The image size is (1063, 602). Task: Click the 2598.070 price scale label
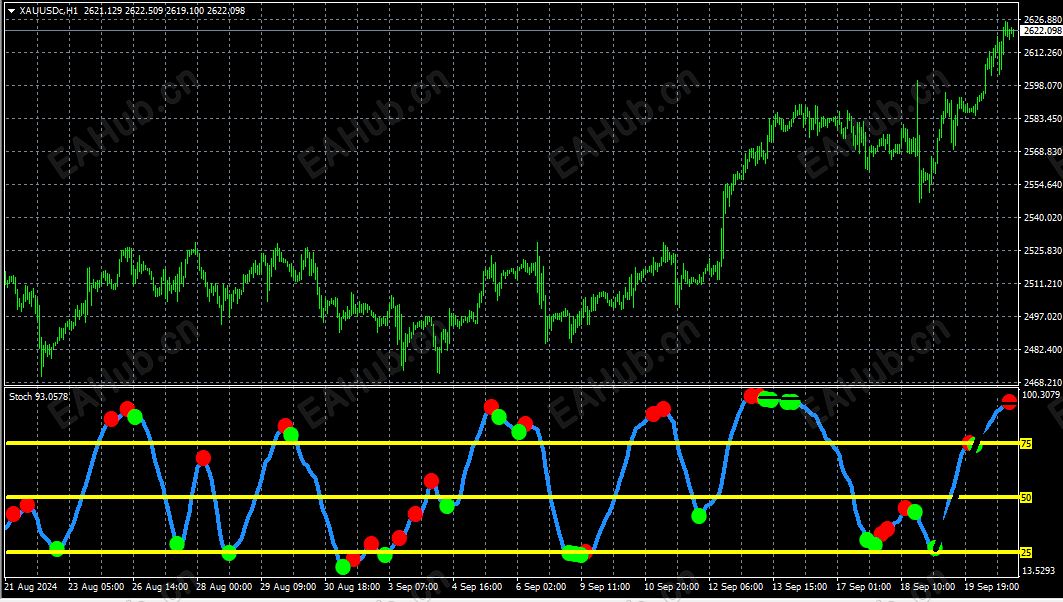(1043, 86)
